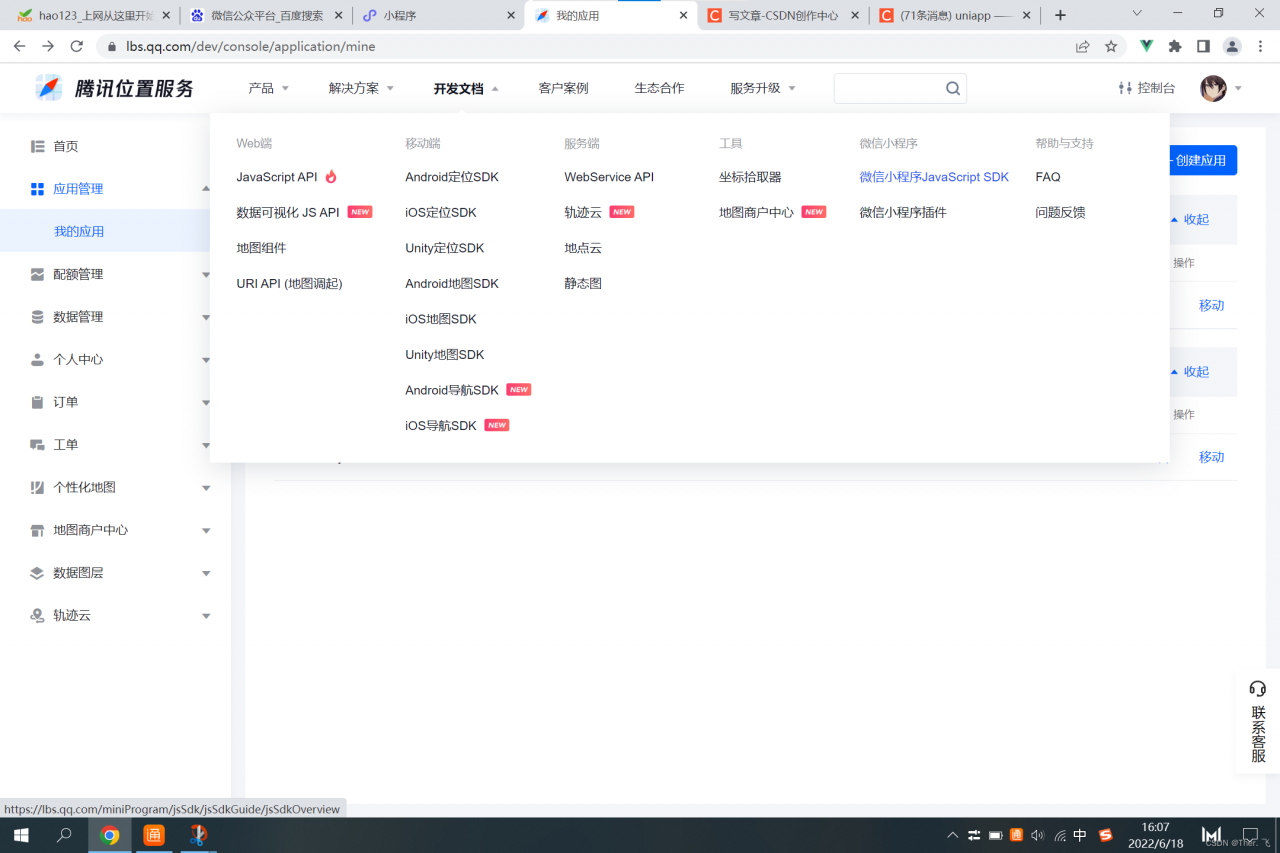Bookmark this page with star icon
The image size is (1280, 853).
[x=1111, y=46]
